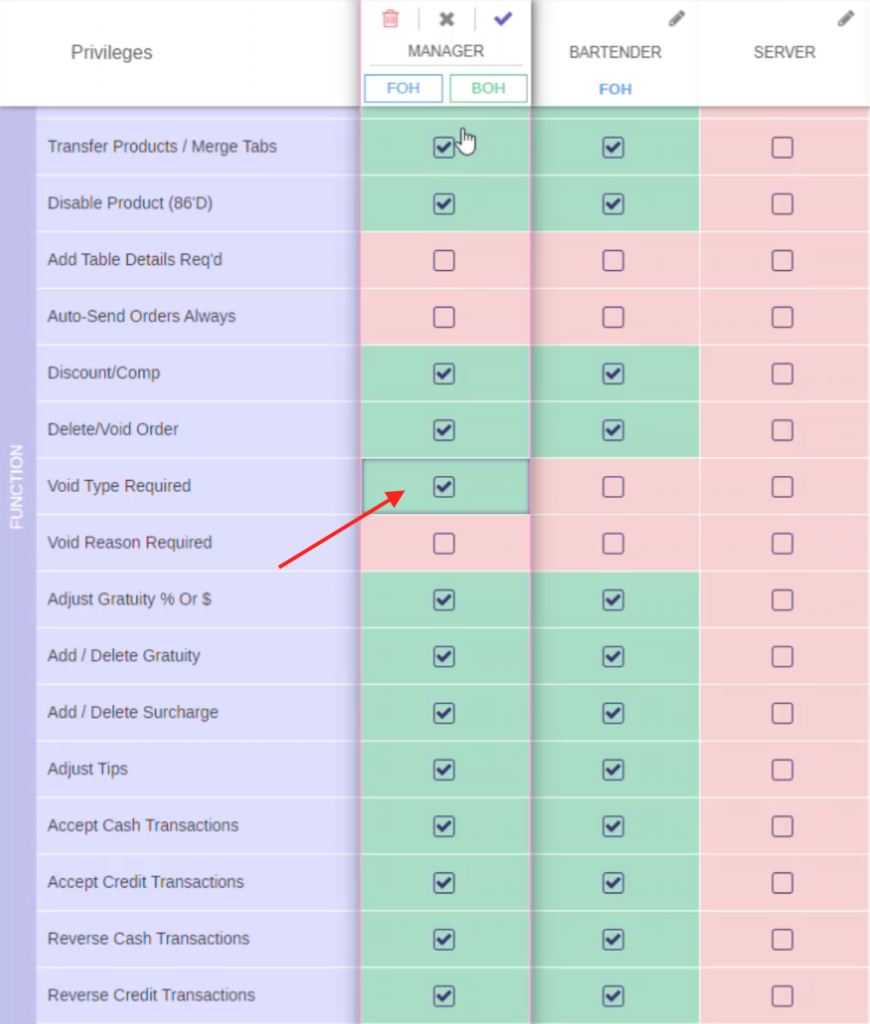Enable Transfer Products / Merge Tabs for Server
Image resolution: width=870 pixels, height=1024 pixels.
tap(783, 147)
